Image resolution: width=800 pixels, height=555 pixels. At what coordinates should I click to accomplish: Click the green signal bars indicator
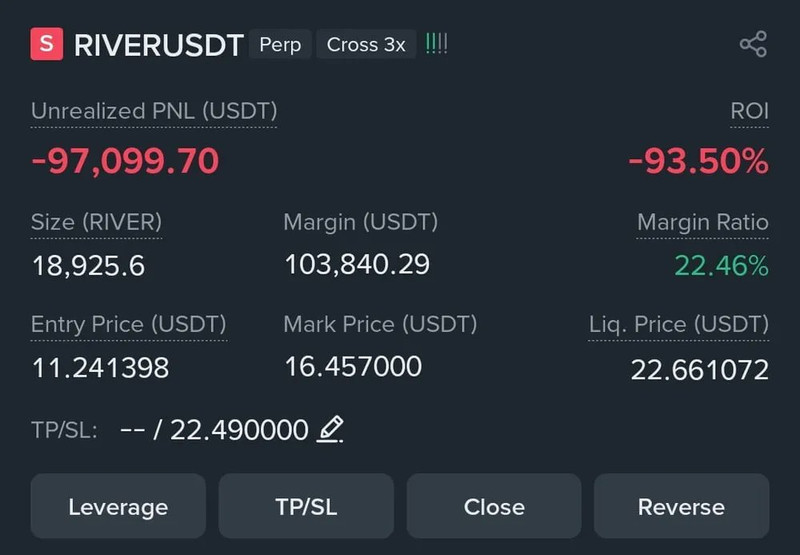tap(436, 44)
